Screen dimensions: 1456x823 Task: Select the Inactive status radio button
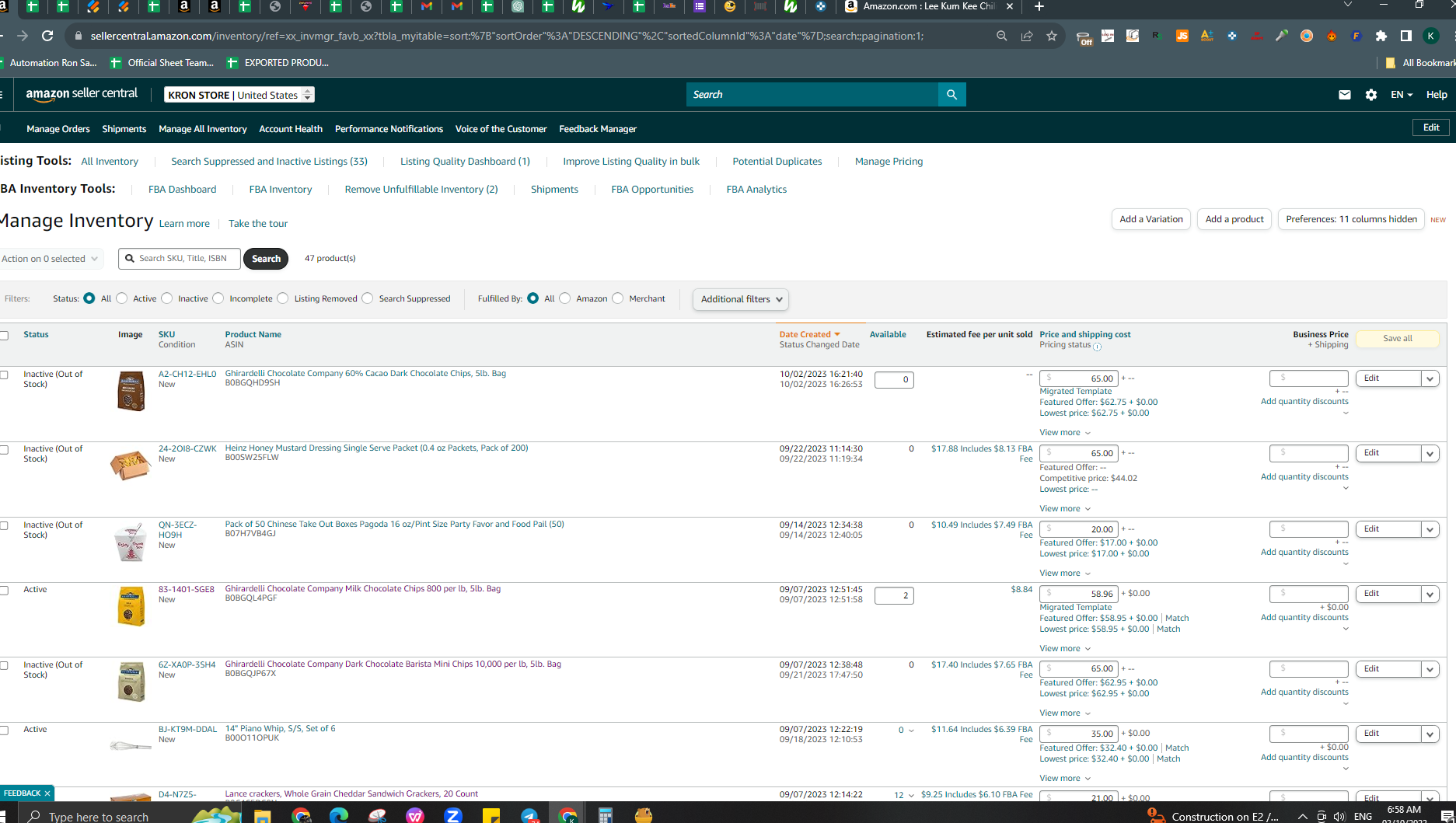tap(167, 298)
